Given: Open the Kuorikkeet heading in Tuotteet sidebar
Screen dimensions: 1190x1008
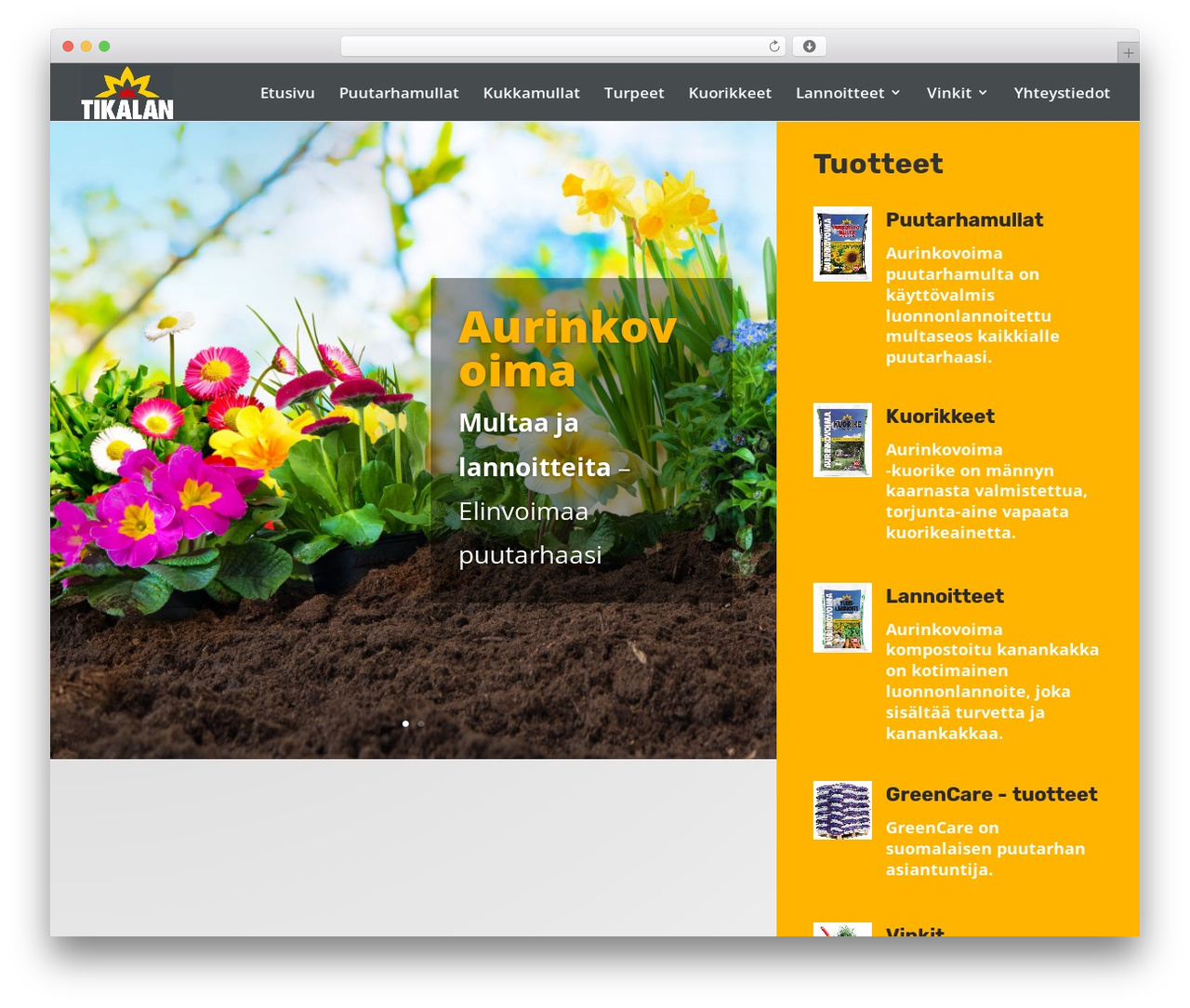Looking at the screenshot, I should 940,417.
